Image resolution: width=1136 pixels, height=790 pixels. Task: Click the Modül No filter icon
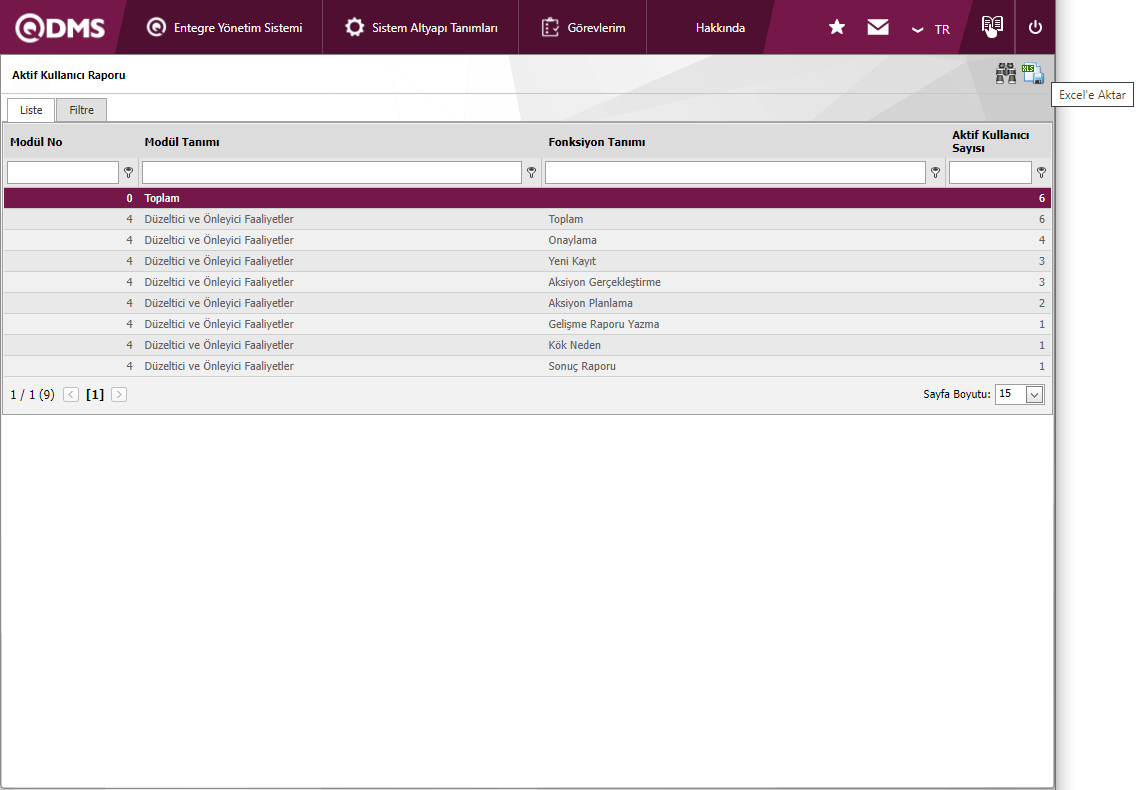tap(129, 173)
